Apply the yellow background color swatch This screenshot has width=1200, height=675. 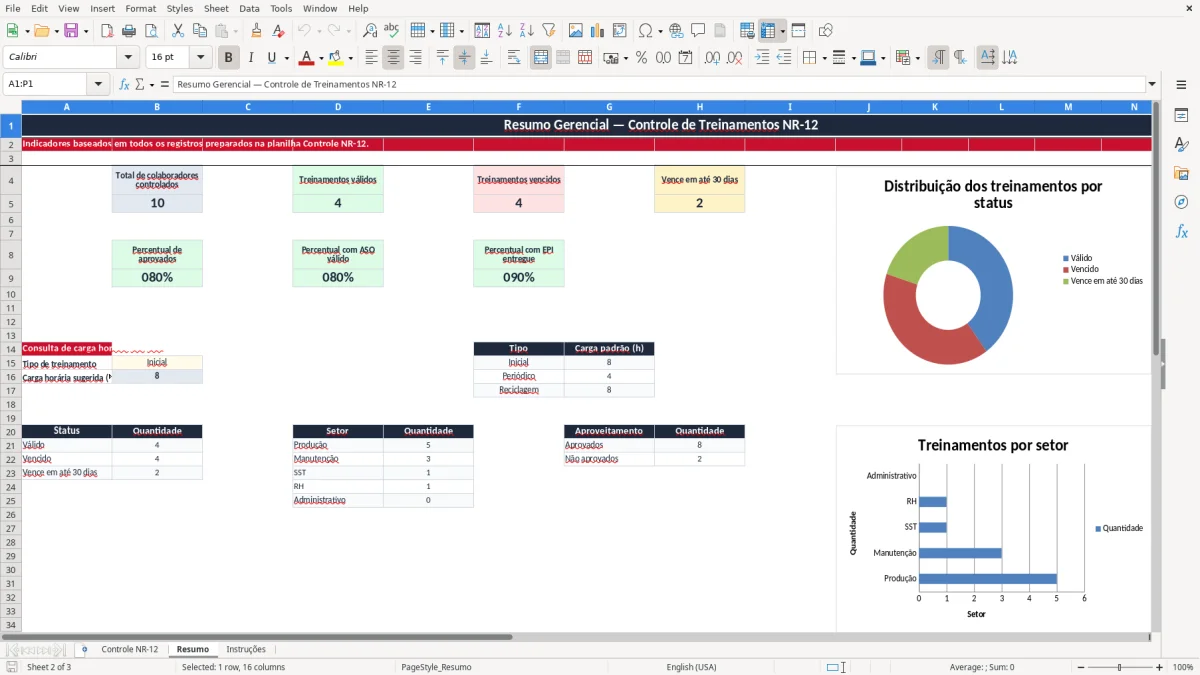point(336,58)
